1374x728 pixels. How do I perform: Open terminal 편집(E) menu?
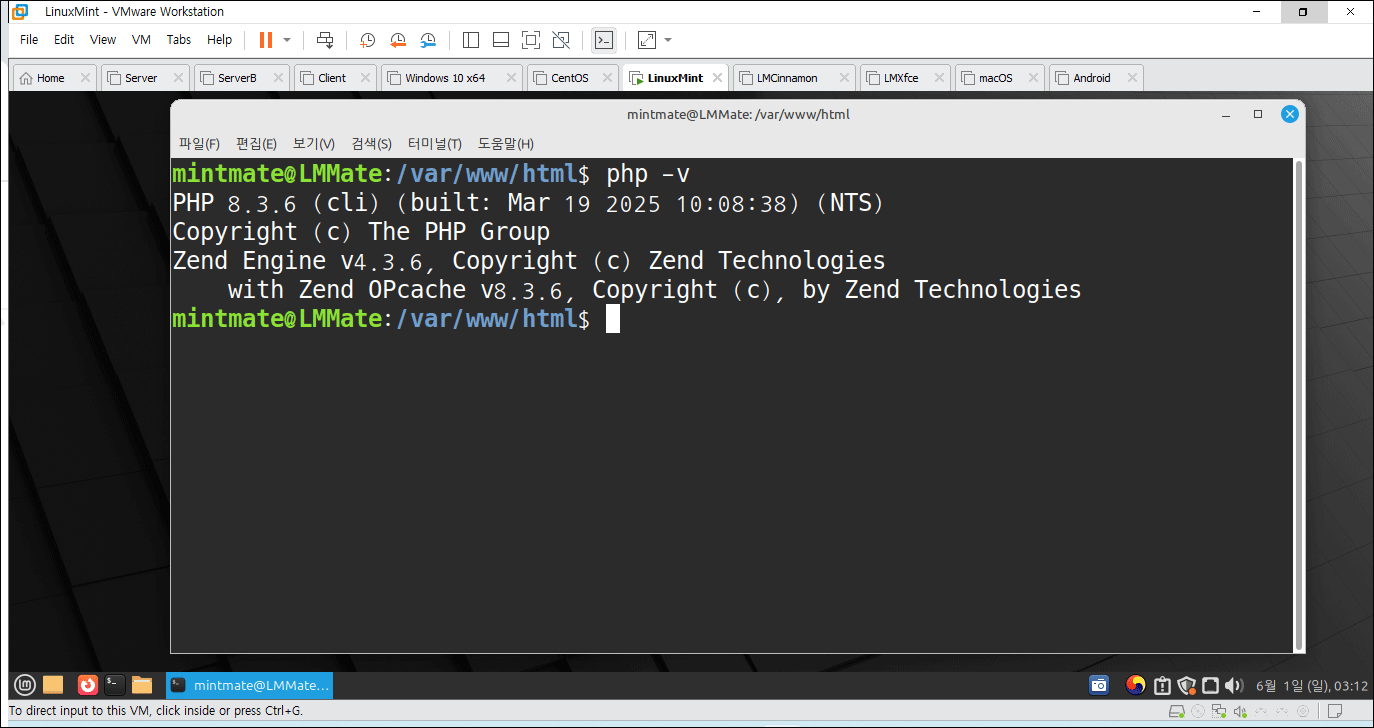256,144
